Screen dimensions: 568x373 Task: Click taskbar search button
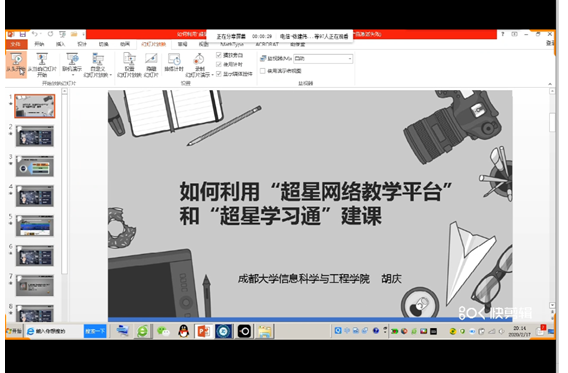point(95,331)
